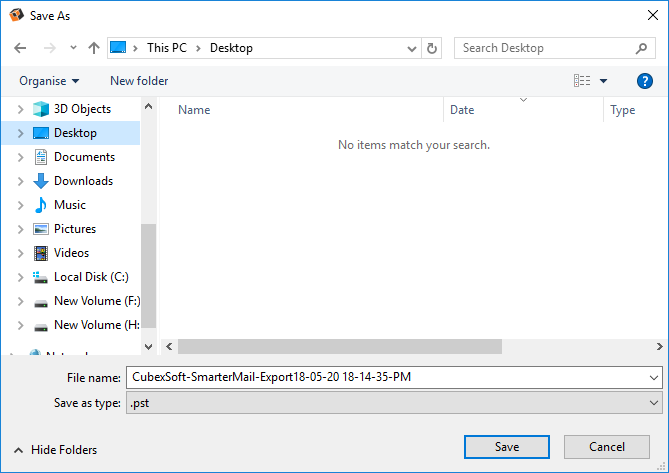Sort files by the Name column header
The height and width of the screenshot is (473, 669).
194,110
